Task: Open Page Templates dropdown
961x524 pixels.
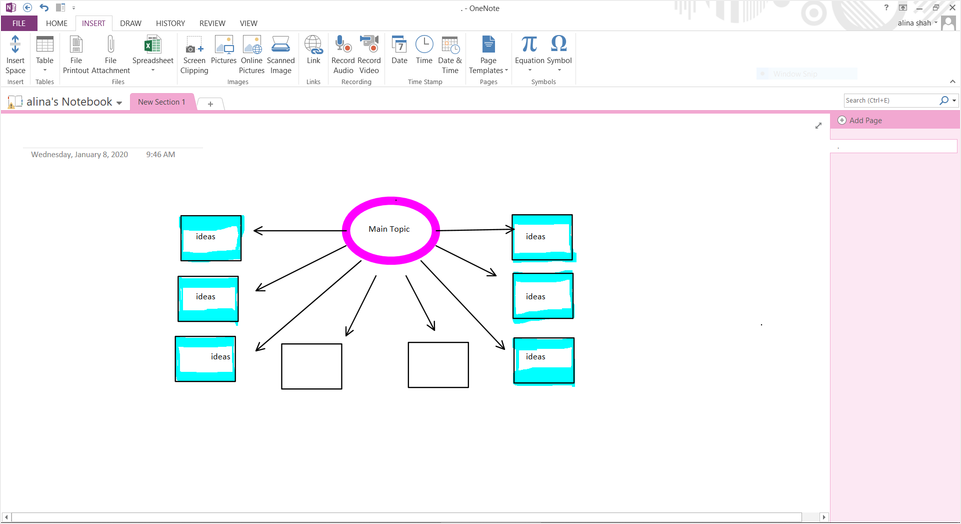Action: click(x=488, y=70)
